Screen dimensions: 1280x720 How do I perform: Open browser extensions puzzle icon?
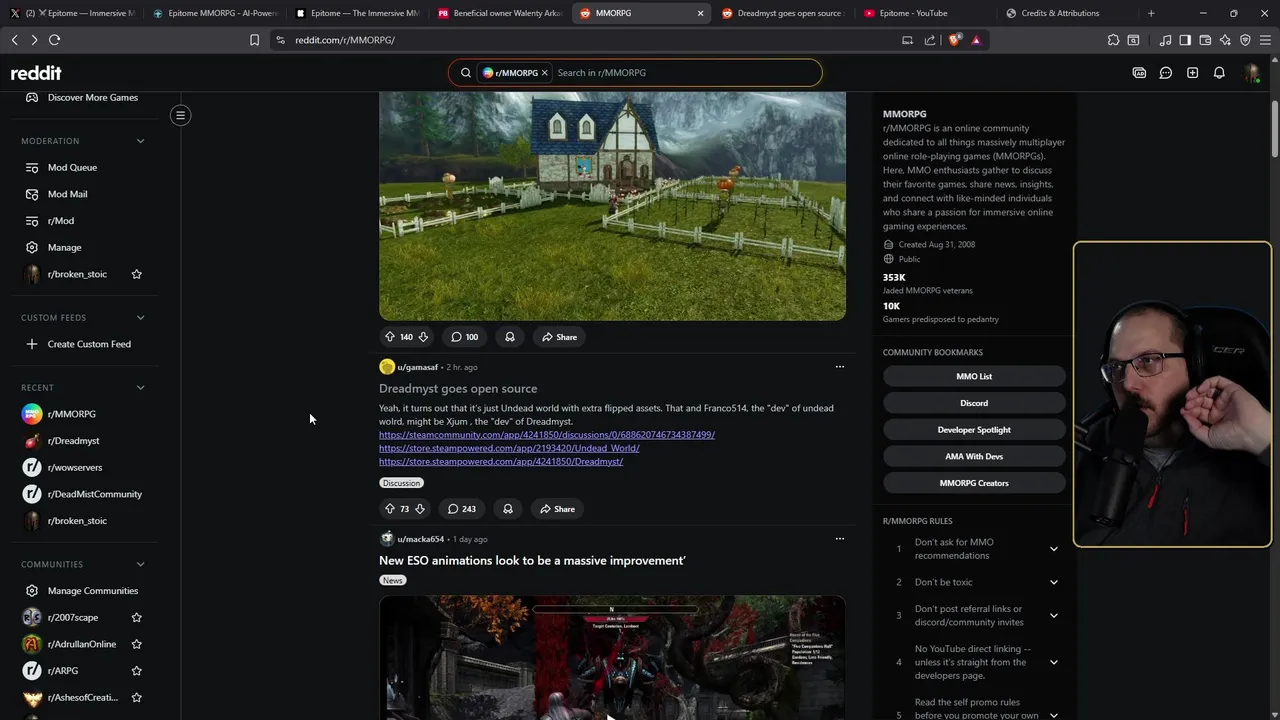[x=1113, y=40]
